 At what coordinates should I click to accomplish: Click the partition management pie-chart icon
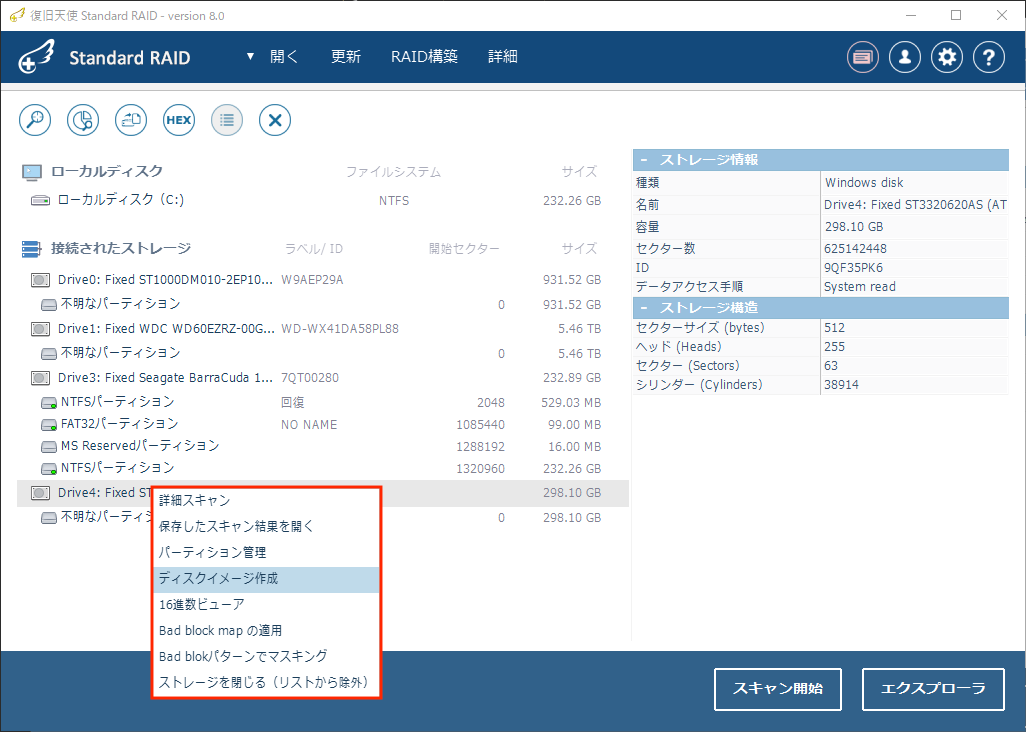[x=83, y=120]
